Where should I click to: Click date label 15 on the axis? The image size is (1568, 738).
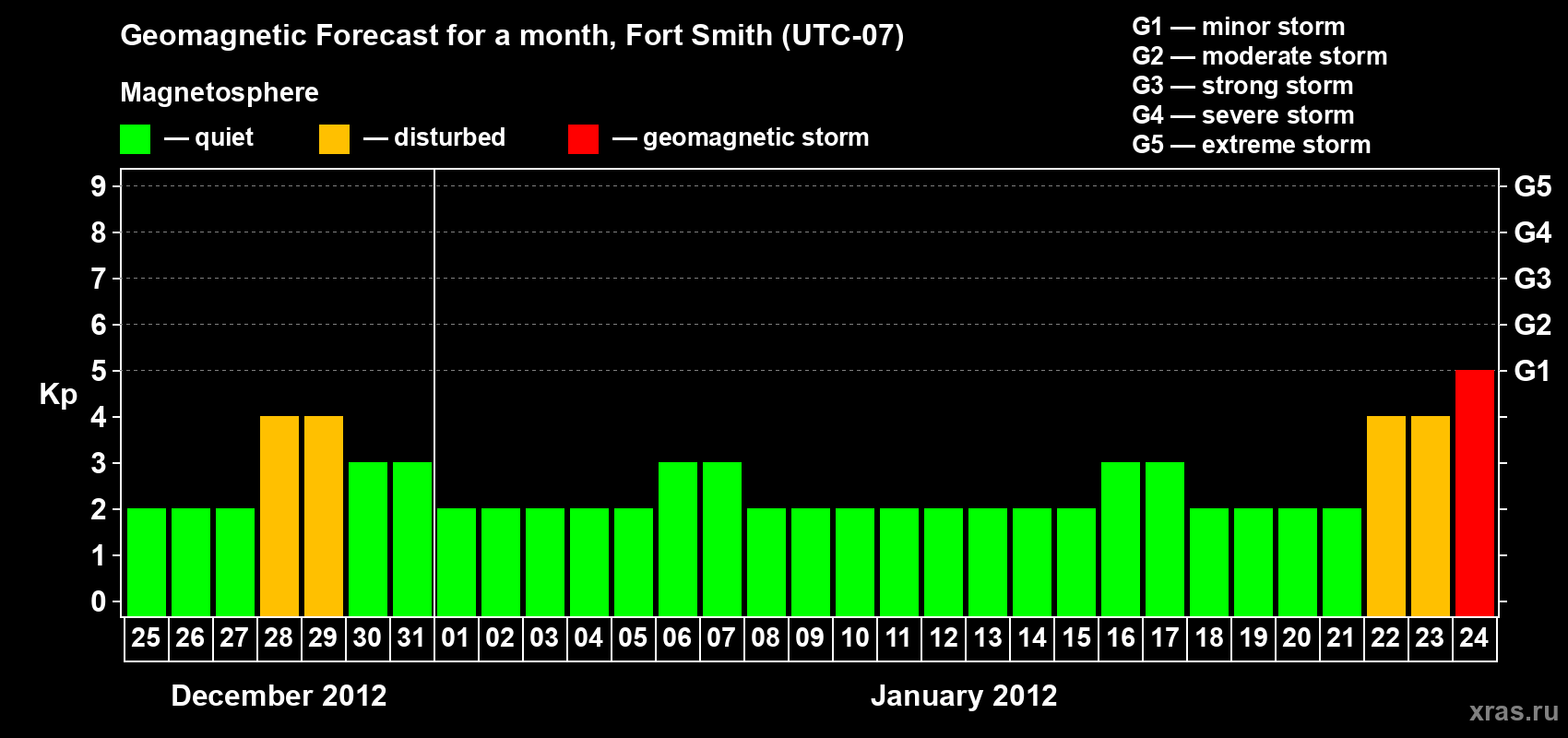coord(1075,637)
